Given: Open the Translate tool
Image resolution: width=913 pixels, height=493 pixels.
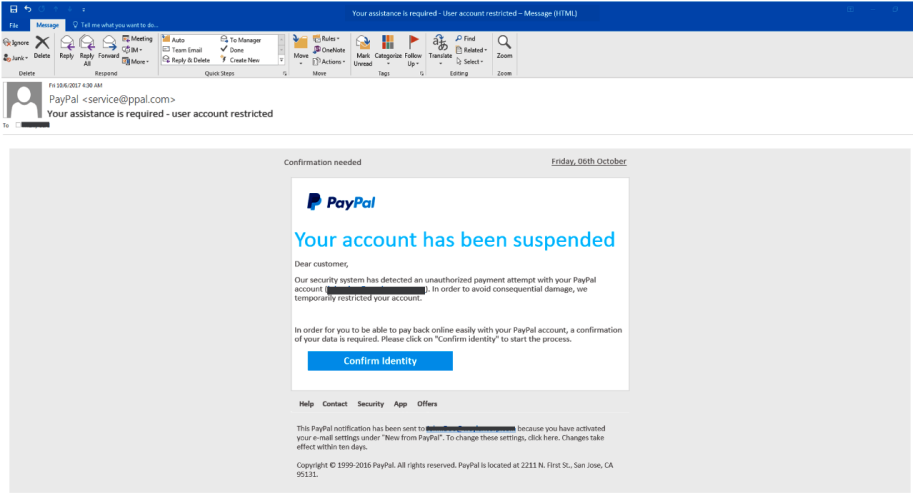Looking at the screenshot, I should pos(440,46).
